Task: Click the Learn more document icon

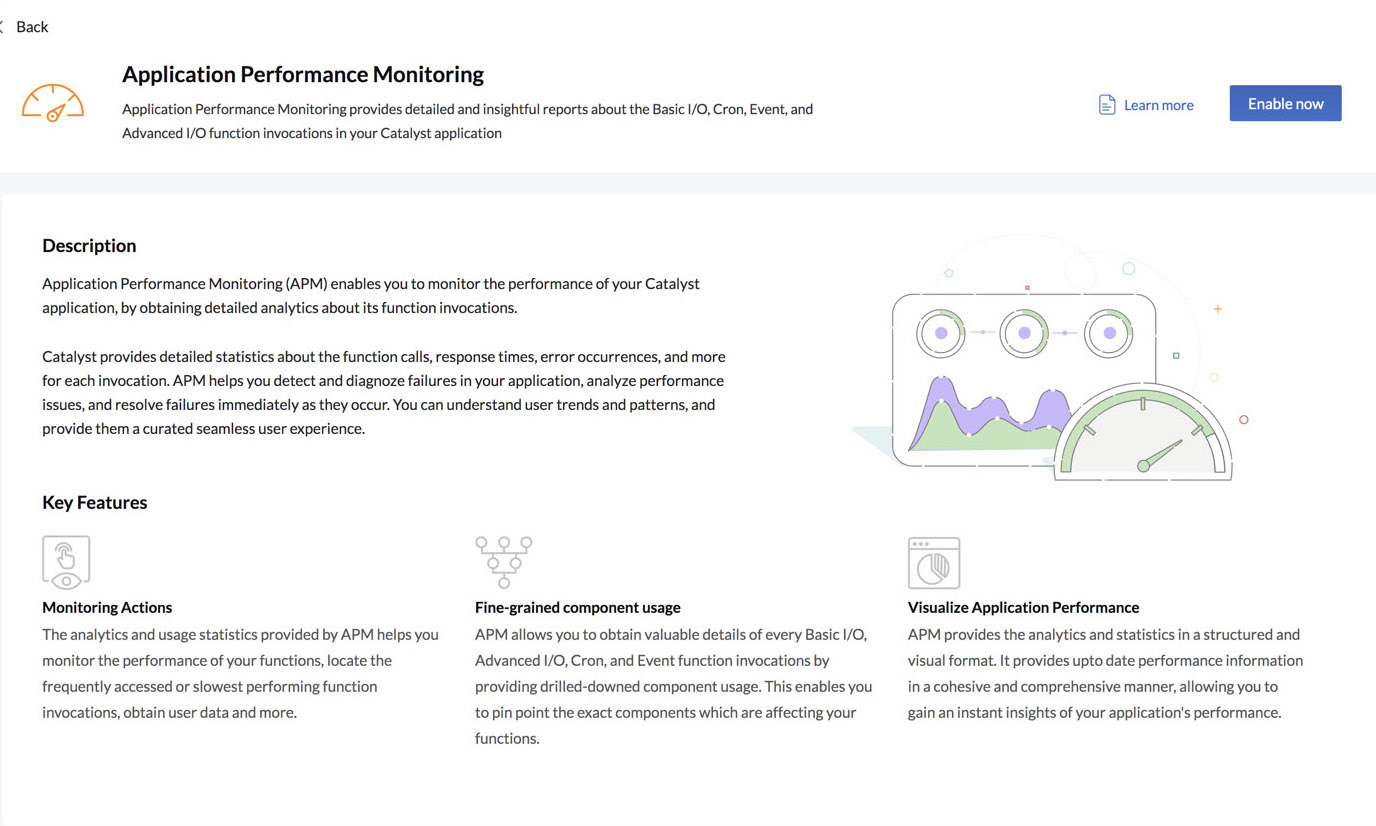Action: click(x=1106, y=105)
